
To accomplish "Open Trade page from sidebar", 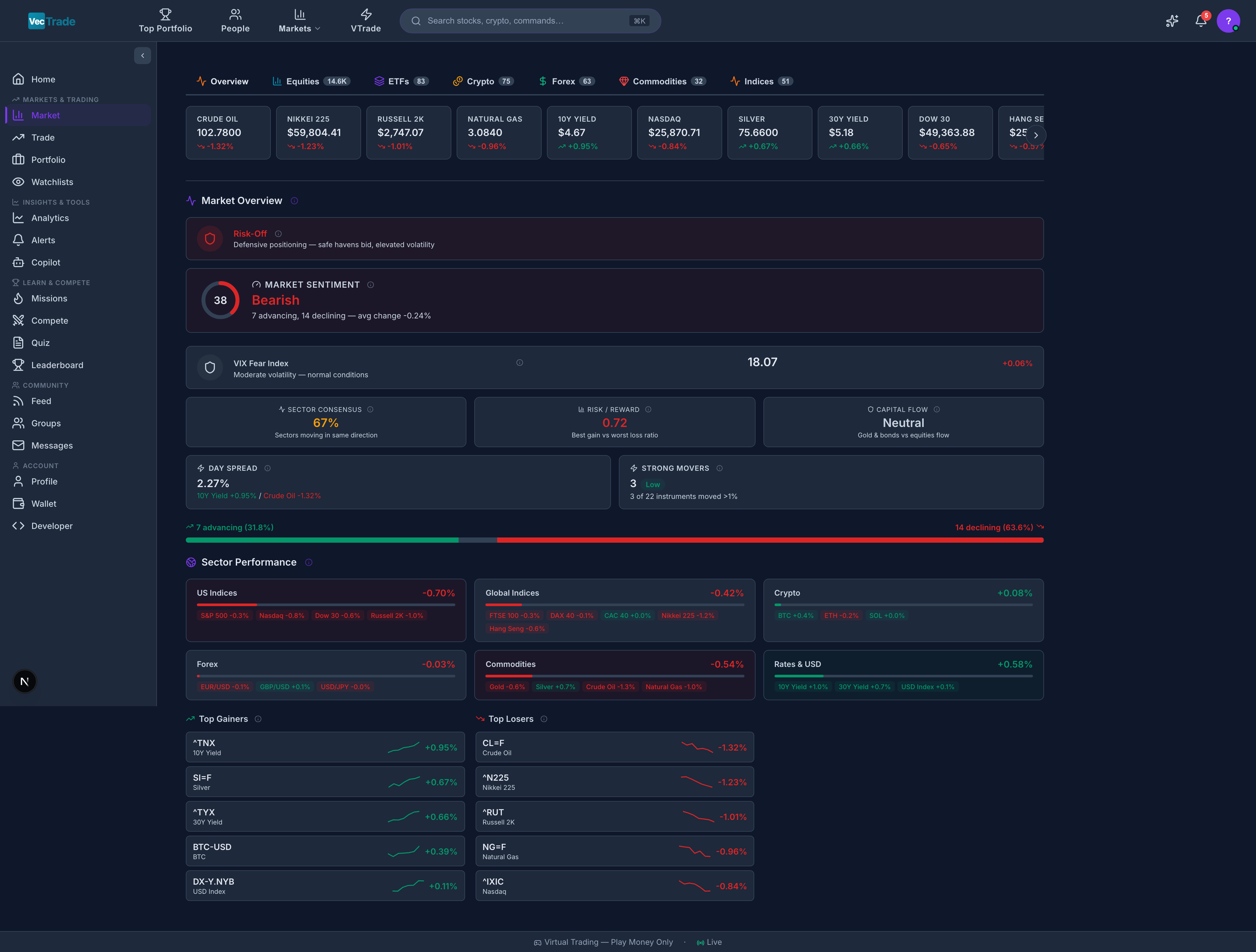I will [78, 137].
